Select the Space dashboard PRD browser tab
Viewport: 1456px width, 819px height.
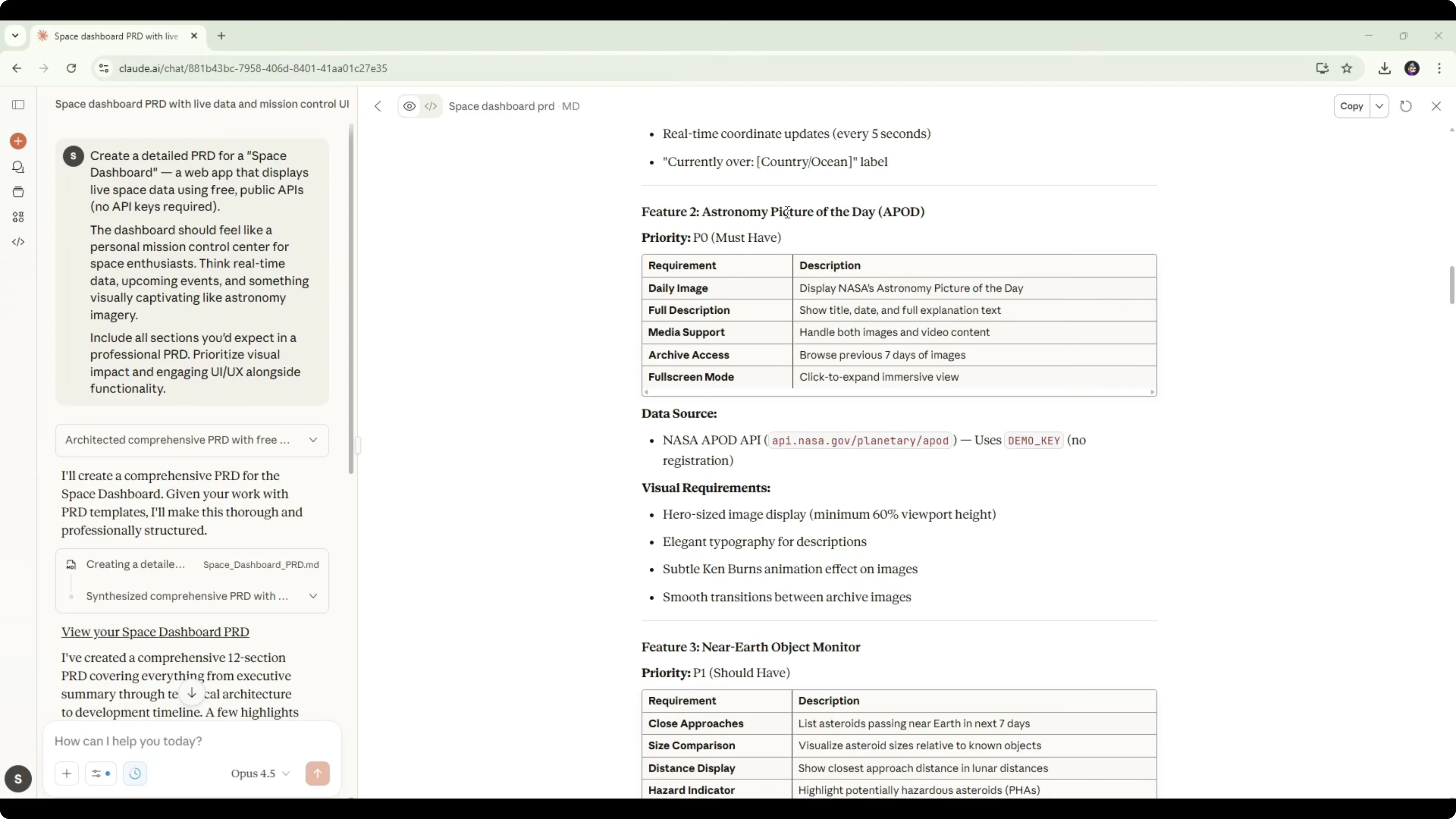tap(116, 36)
